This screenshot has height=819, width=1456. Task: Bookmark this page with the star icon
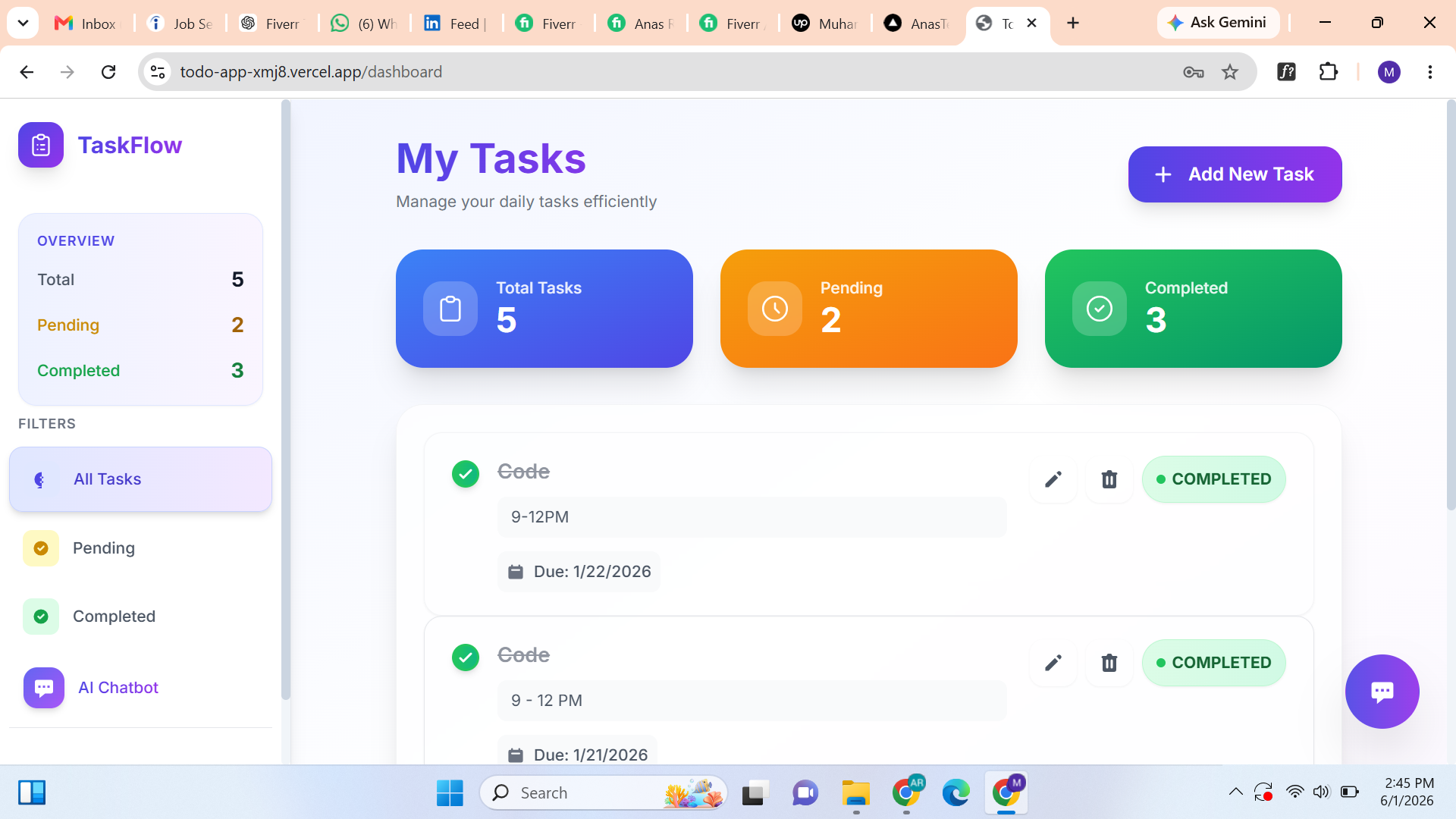tap(1230, 72)
